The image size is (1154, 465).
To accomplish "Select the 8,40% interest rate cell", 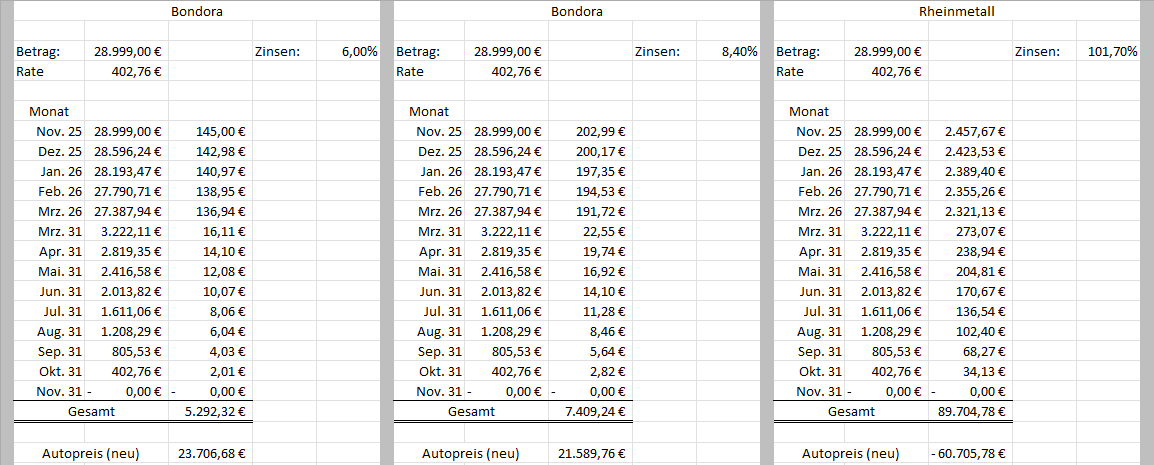I will [x=738, y=51].
